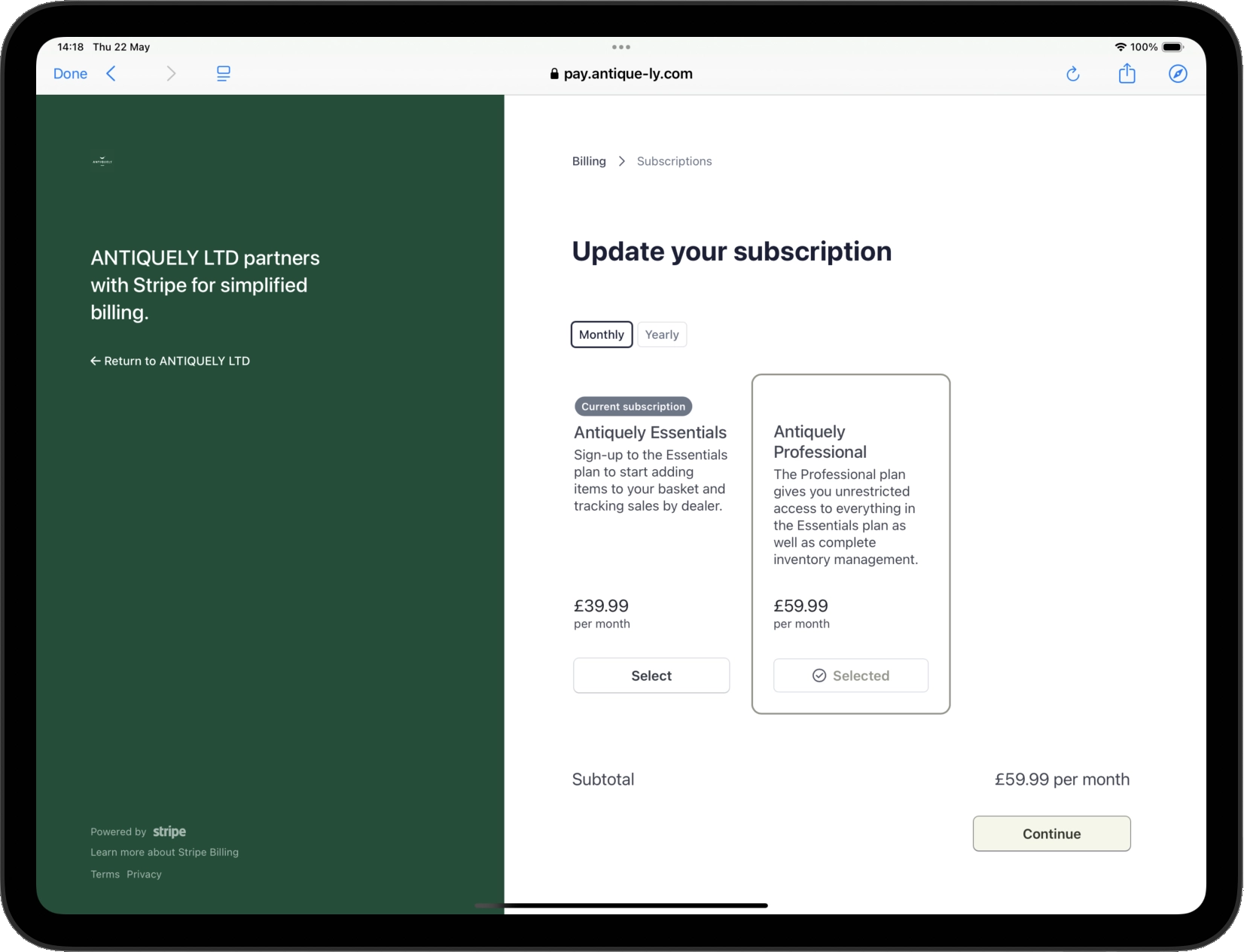
Task: Open the Privacy link
Action: point(144,874)
